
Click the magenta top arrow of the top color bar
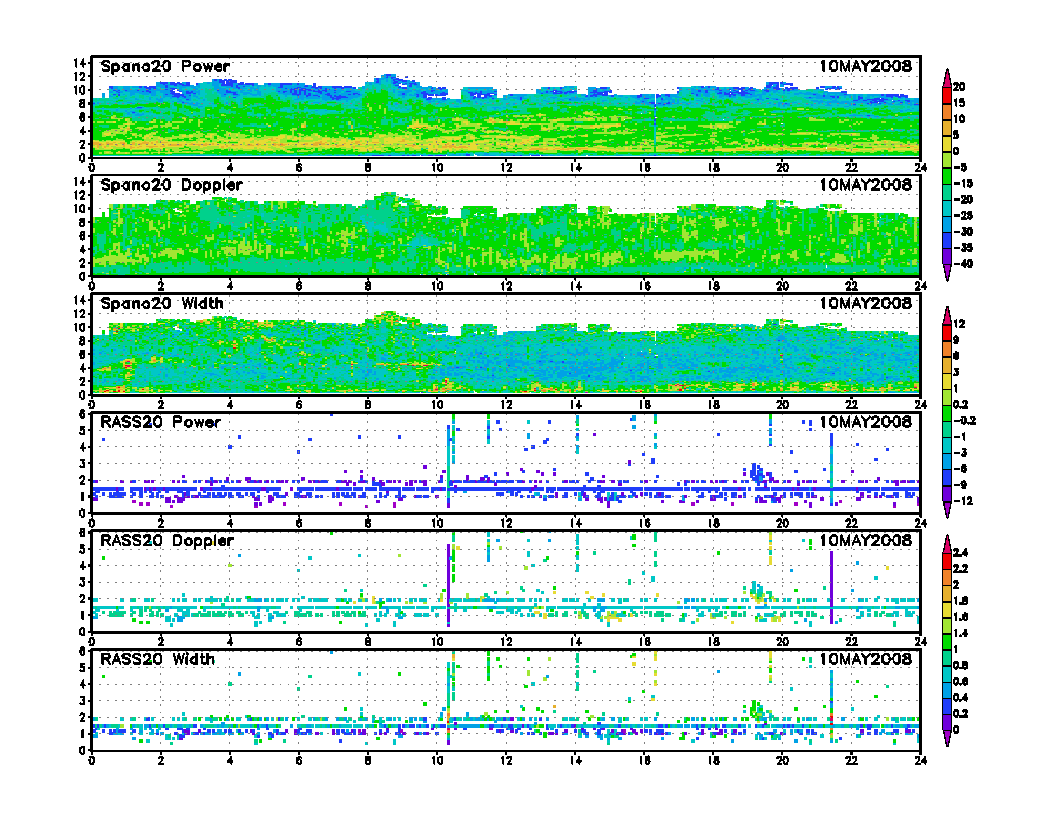click(947, 78)
